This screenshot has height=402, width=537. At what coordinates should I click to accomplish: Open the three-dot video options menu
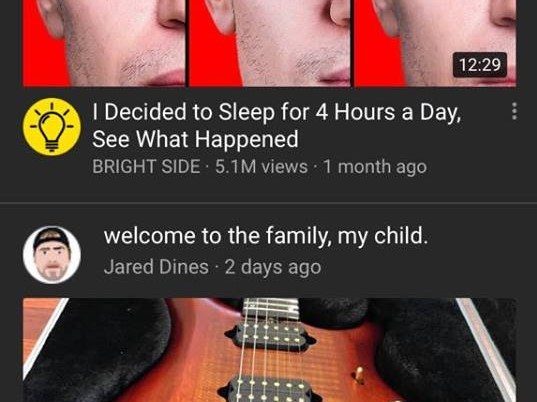click(514, 112)
